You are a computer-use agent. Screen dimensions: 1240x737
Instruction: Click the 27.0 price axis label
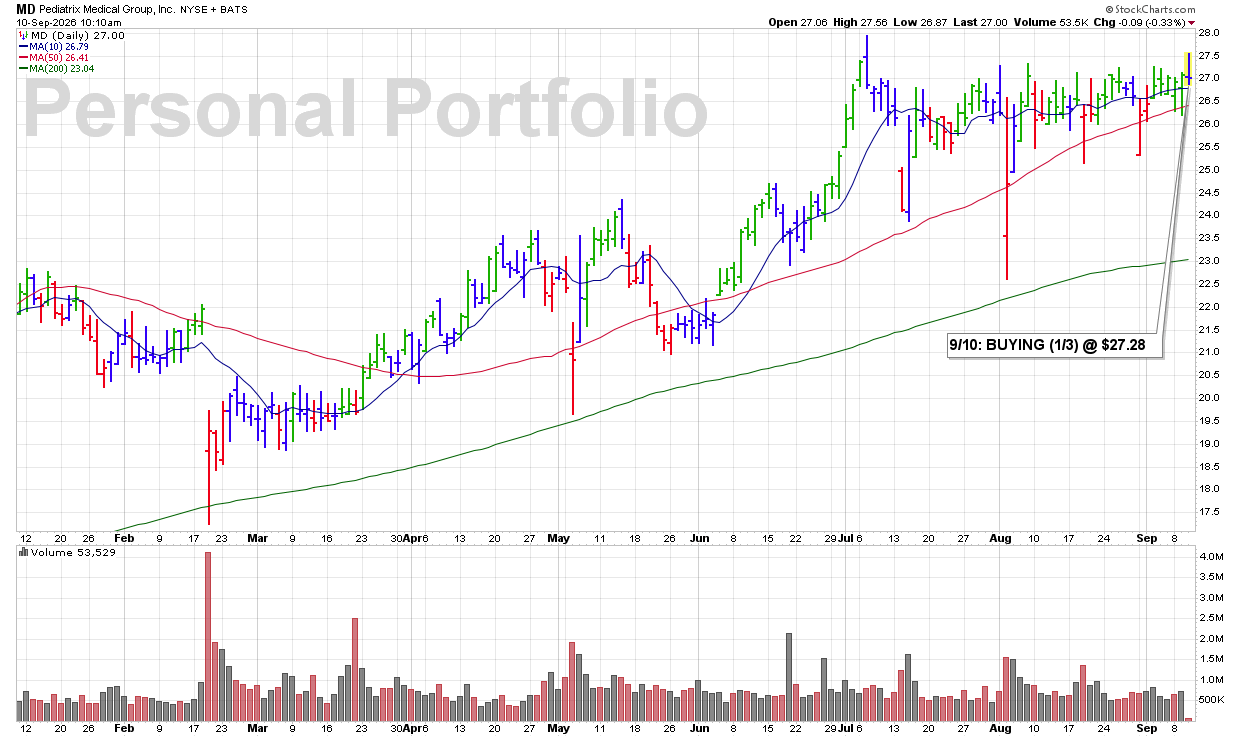(1209, 78)
